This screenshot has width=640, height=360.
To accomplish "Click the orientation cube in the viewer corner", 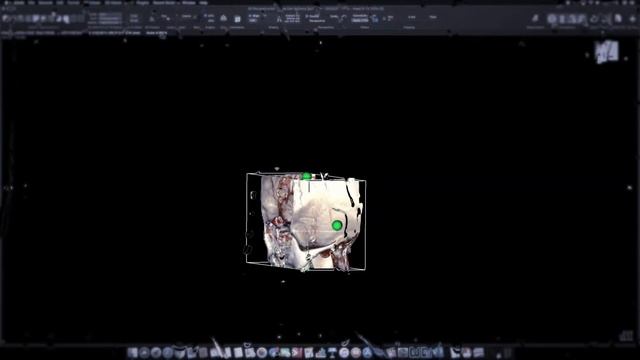I will [x=607, y=52].
